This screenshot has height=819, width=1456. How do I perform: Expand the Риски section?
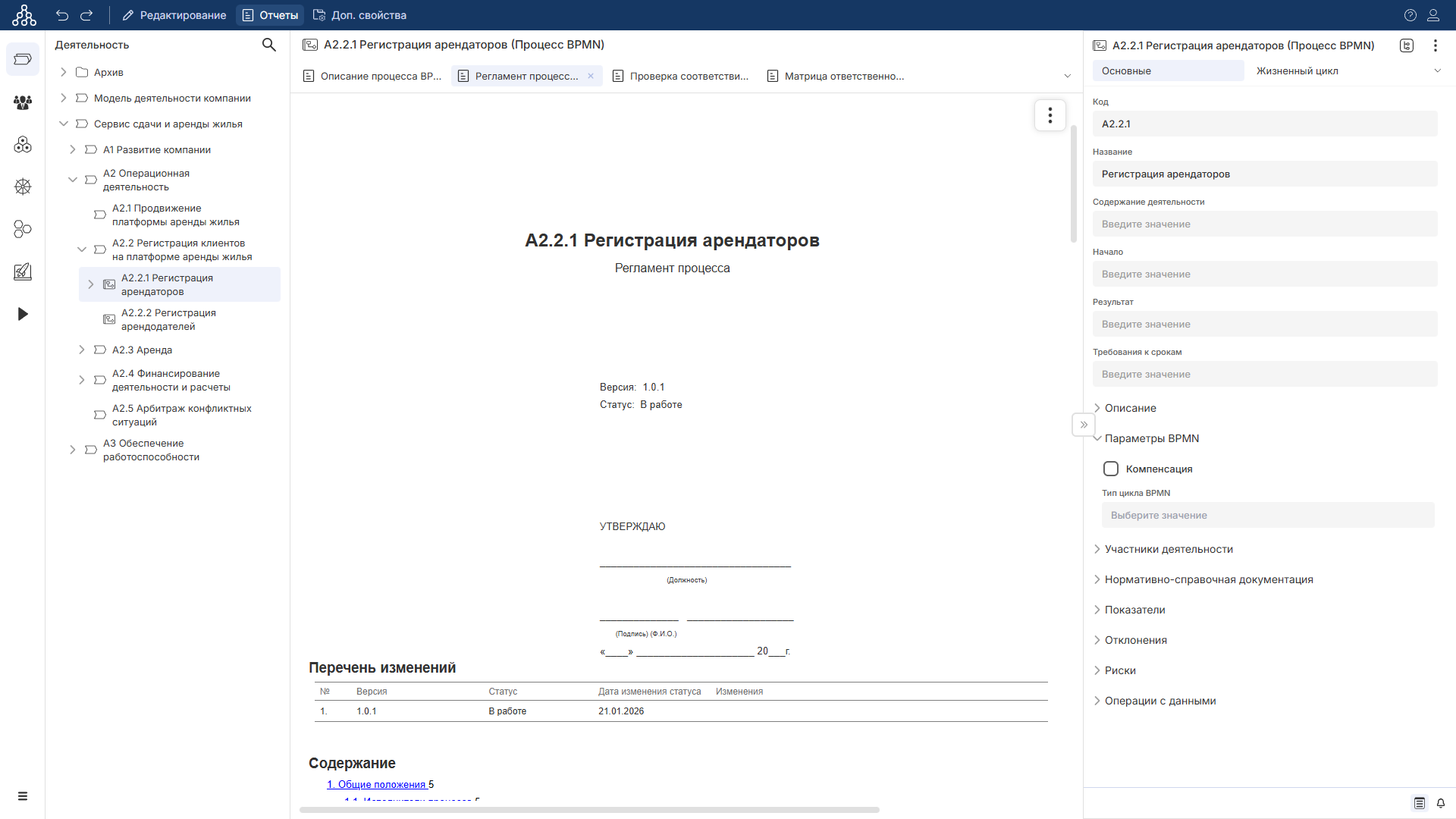[x=1119, y=670]
